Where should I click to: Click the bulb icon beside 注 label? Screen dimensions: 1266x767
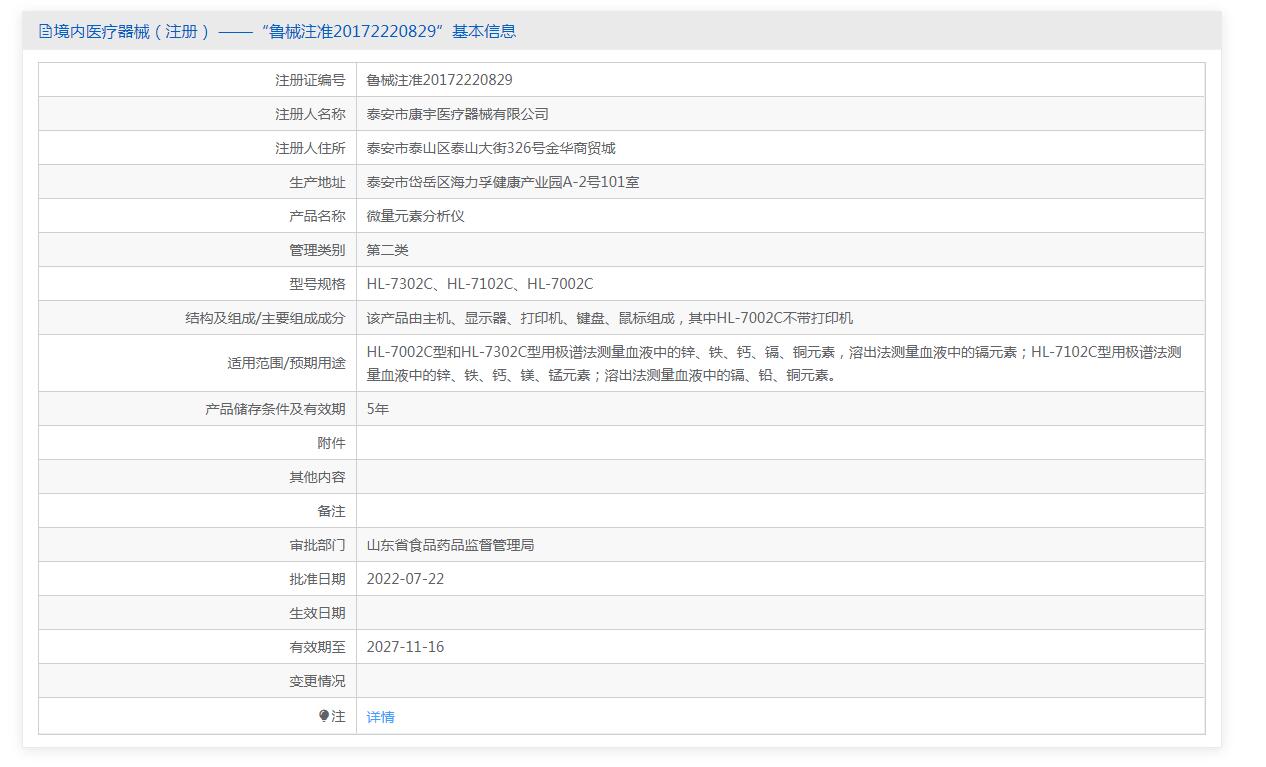[324, 716]
